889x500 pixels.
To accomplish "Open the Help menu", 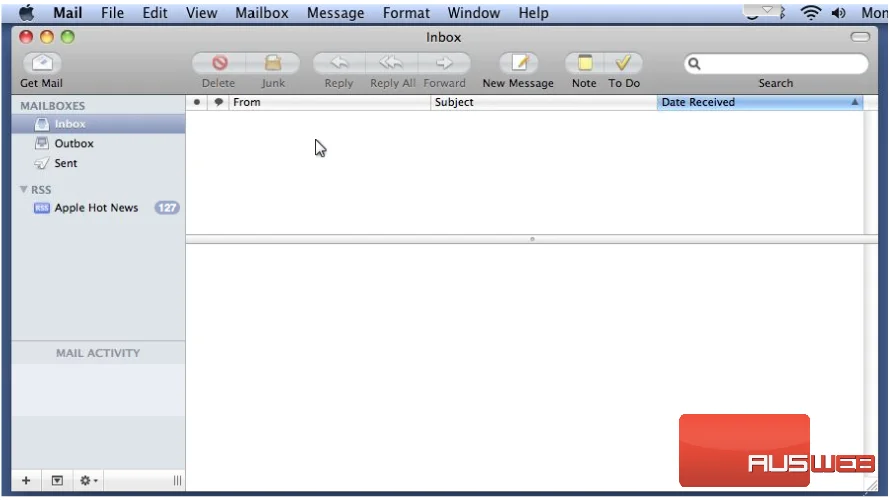I will 533,12.
